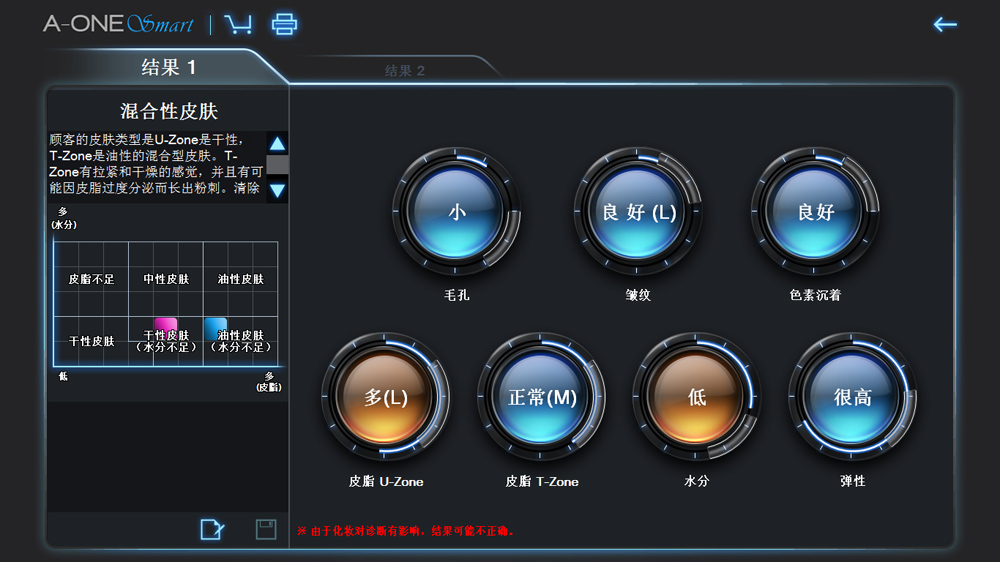Select the 色素沉着 pigmentation dial
The height and width of the screenshot is (562, 1000).
pos(815,212)
